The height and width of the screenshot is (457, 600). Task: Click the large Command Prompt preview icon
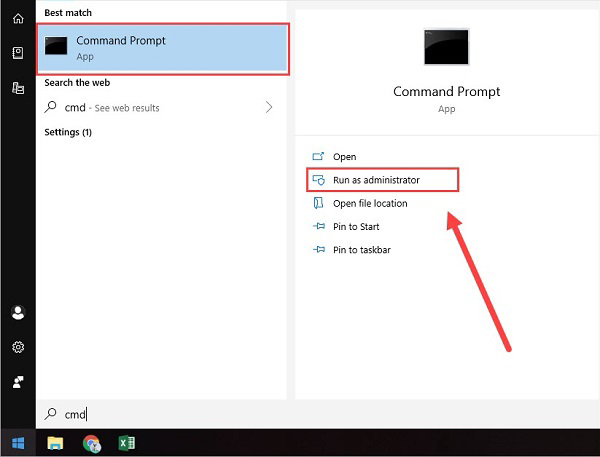[x=446, y=47]
